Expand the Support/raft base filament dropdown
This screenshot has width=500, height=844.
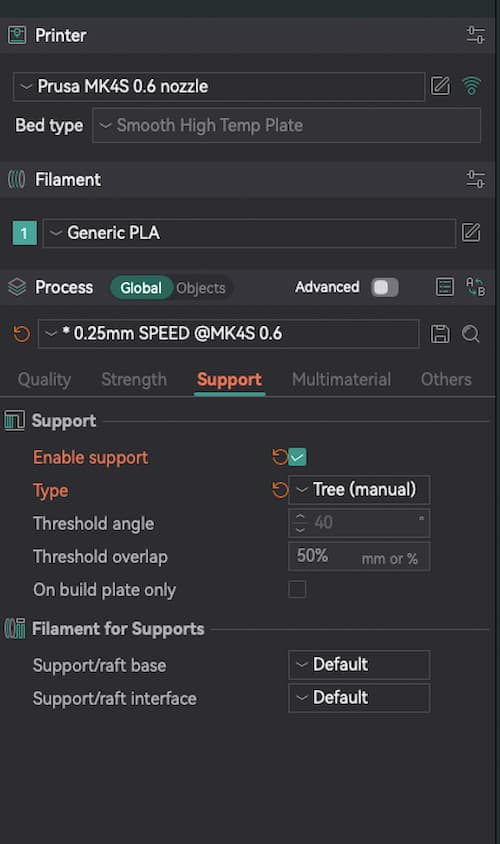(x=359, y=665)
